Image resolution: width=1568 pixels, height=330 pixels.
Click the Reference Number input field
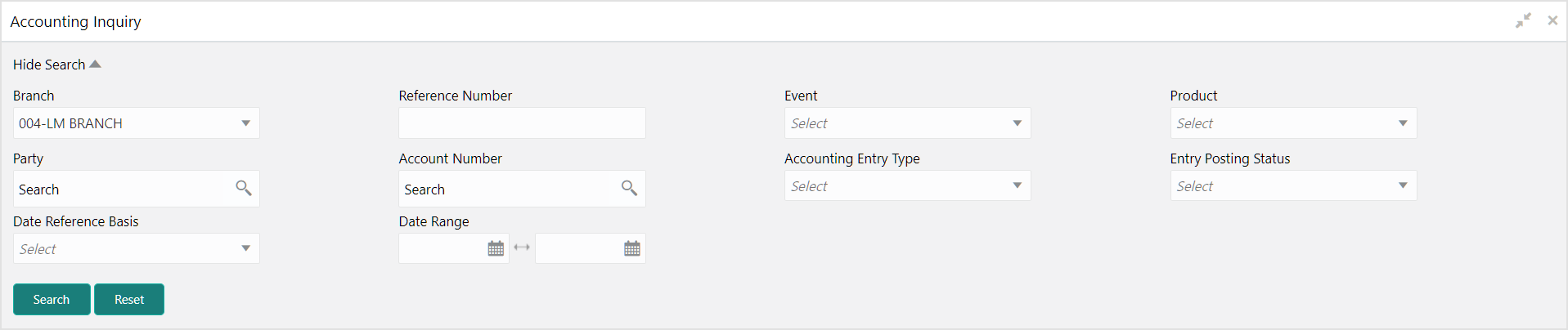(x=522, y=123)
